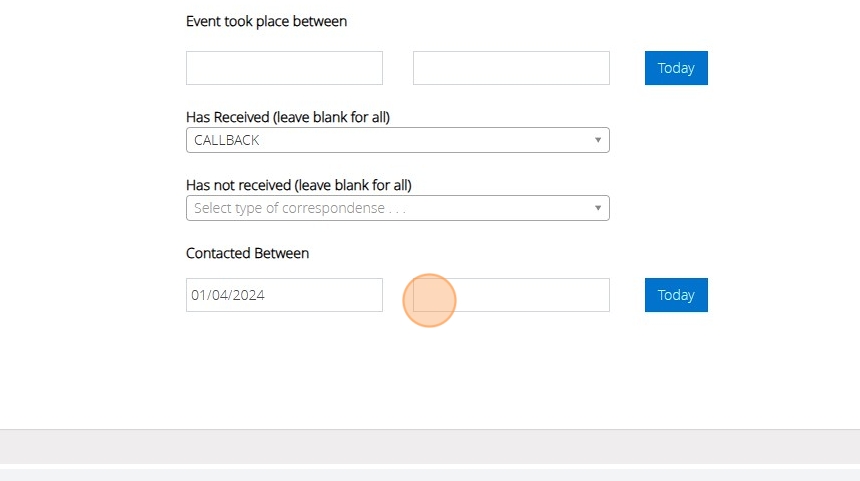Focus Contacted Between start date showing 01/04/2024

pyautogui.click(x=284, y=295)
